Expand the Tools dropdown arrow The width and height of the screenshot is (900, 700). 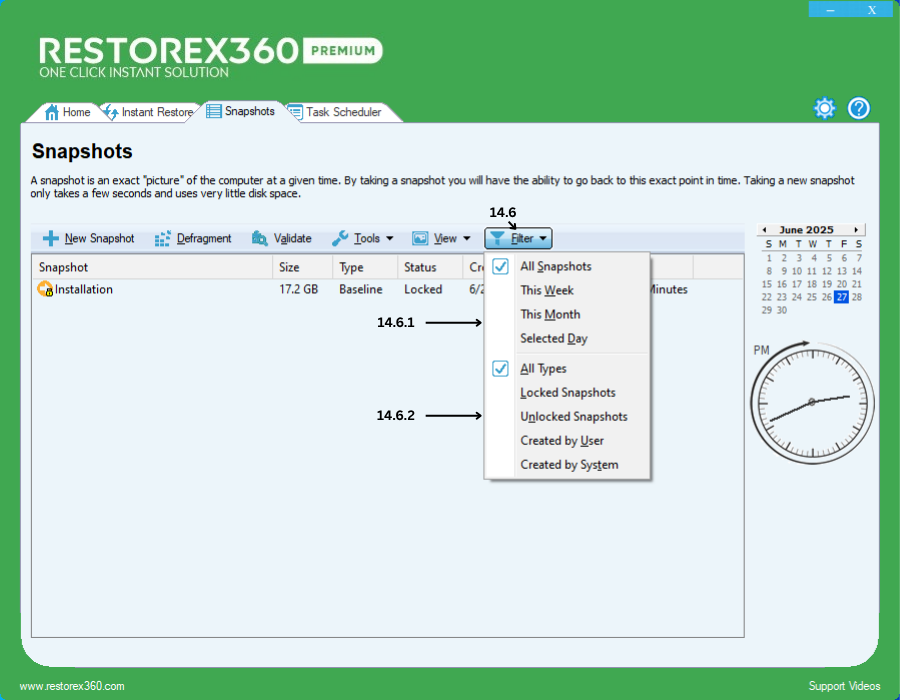[390, 238]
